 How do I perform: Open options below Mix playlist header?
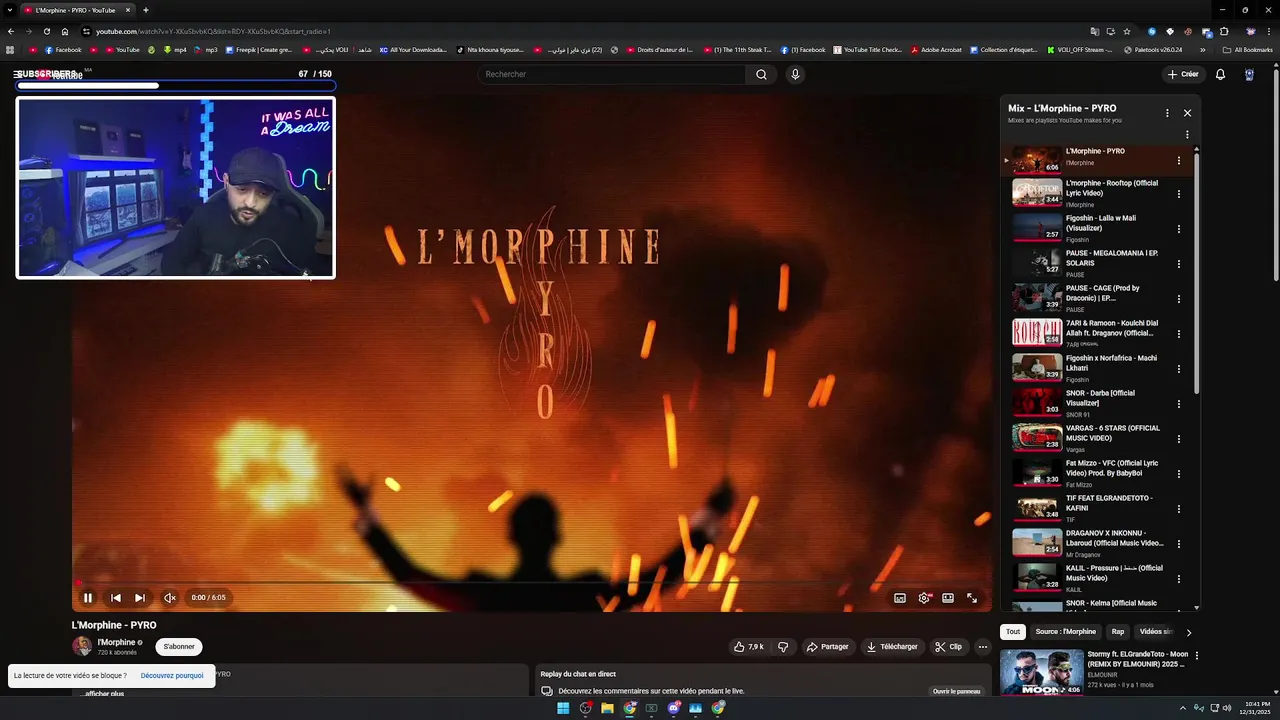(1187, 135)
